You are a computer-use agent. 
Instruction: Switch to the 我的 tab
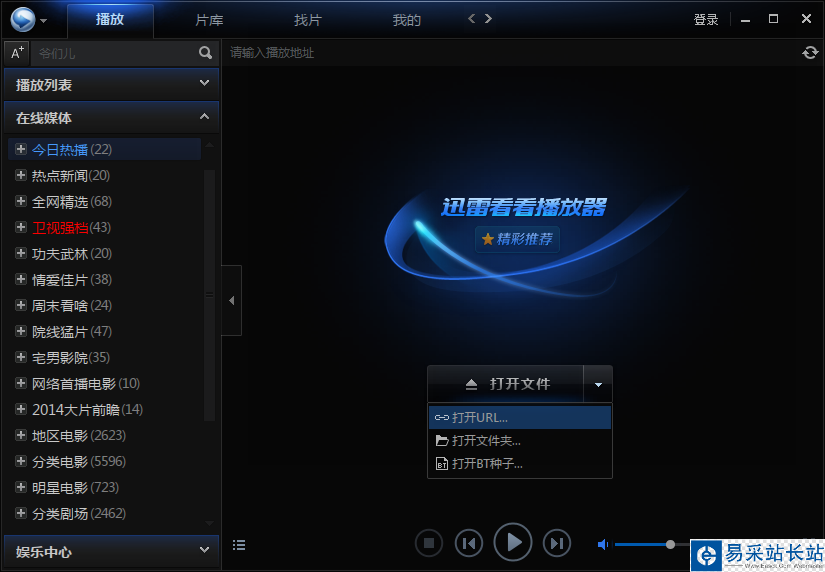pyautogui.click(x=407, y=20)
